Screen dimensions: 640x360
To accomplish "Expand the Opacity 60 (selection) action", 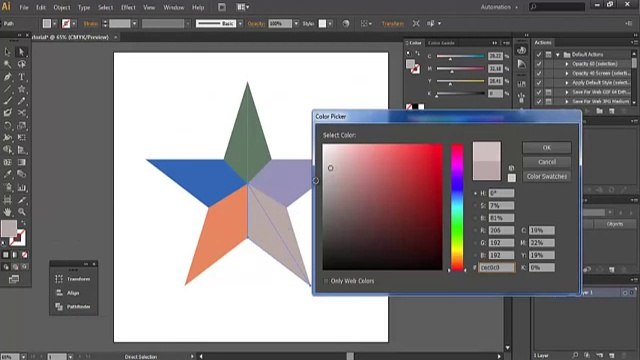I will 567,64.
